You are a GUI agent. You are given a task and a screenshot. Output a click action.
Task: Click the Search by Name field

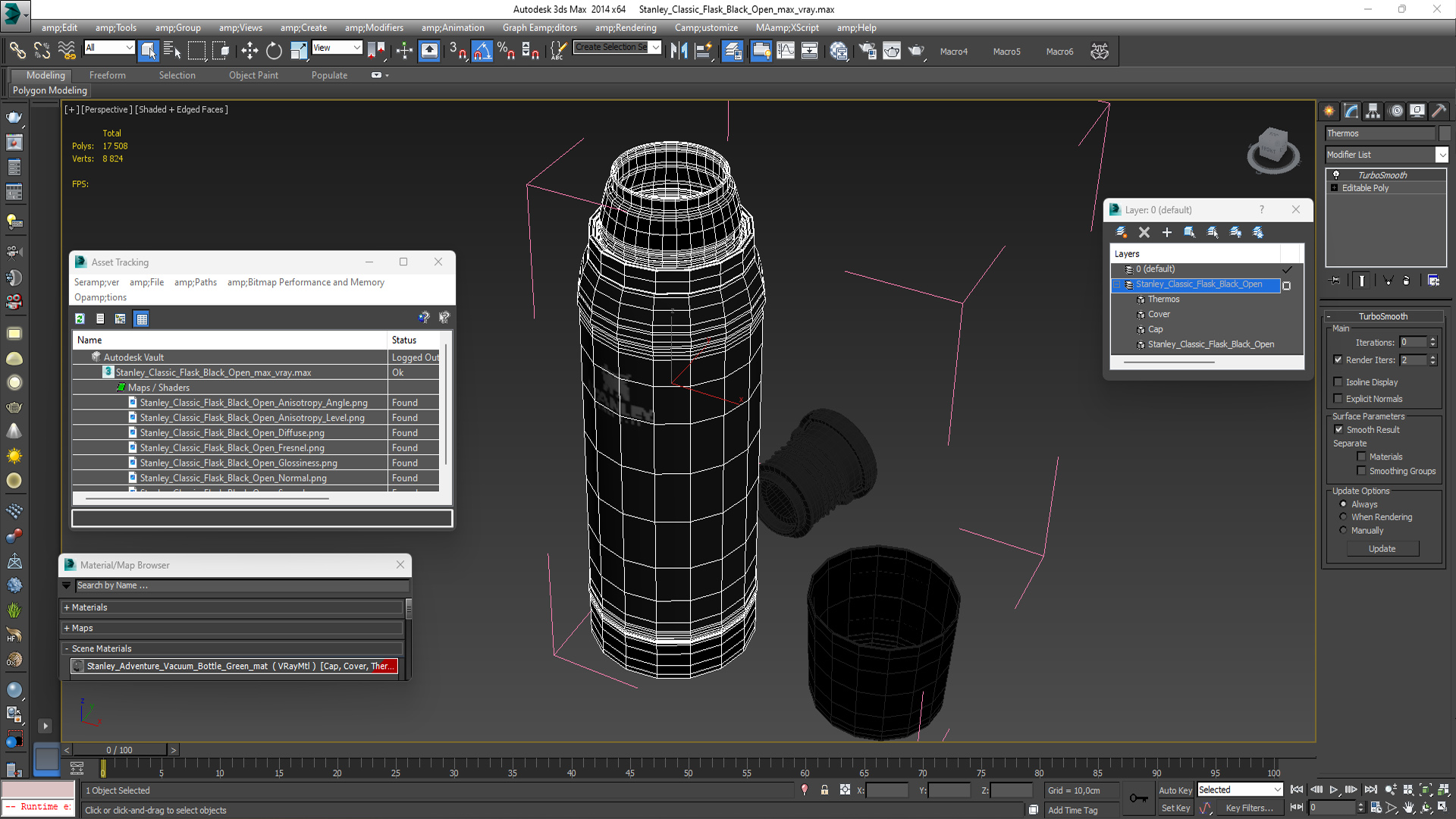click(241, 585)
